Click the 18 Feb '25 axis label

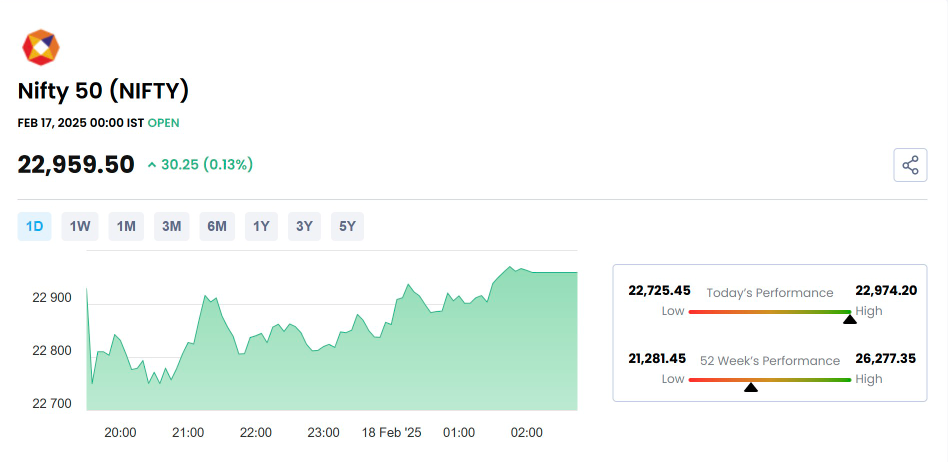click(x=392, y=433)
